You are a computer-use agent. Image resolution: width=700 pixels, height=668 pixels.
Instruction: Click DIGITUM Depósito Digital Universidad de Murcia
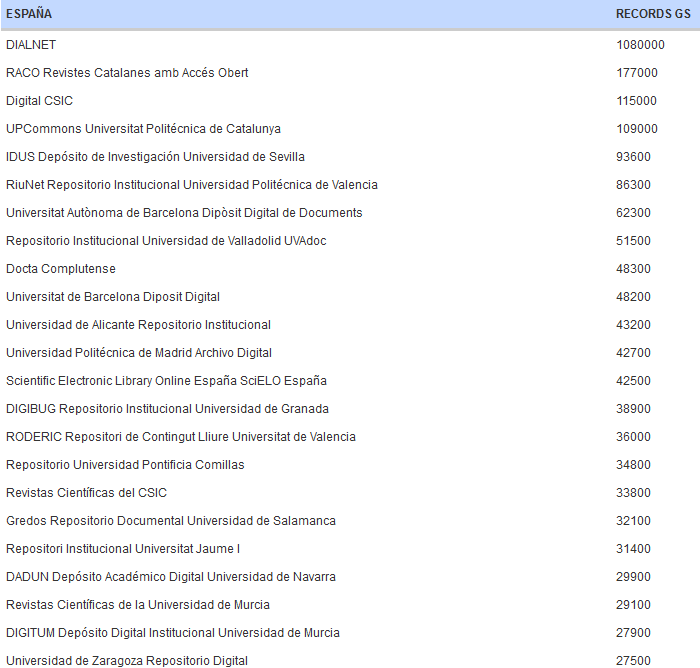(173, 633)
